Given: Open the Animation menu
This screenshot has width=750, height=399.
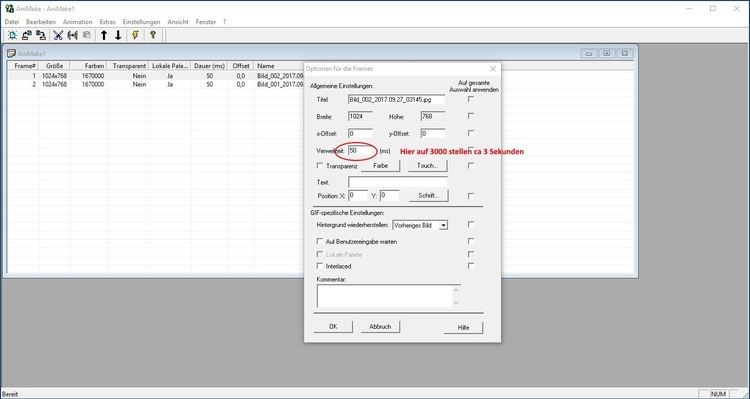Looking at the screenshot, I should point(77,22).
